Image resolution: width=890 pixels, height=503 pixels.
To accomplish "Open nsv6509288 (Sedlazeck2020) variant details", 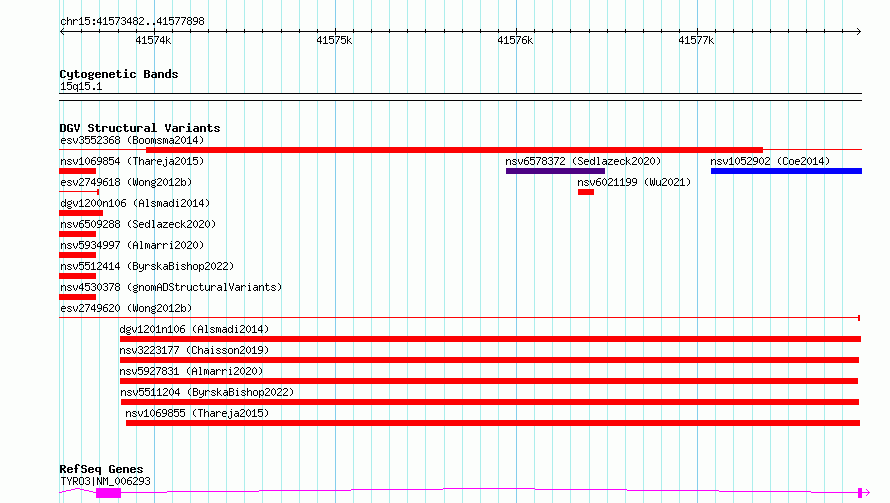I will click(x=138, y=224).
